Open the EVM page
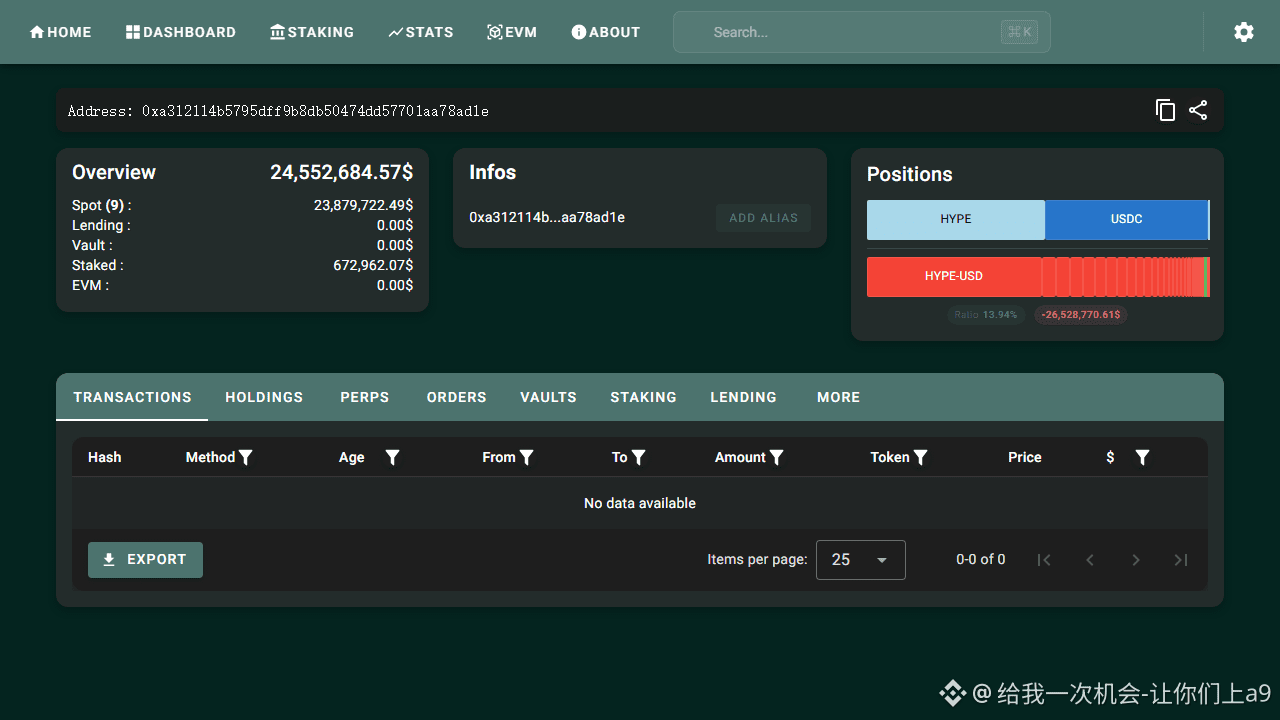This screenshot has width=1280, height=720. coord(512,32)
